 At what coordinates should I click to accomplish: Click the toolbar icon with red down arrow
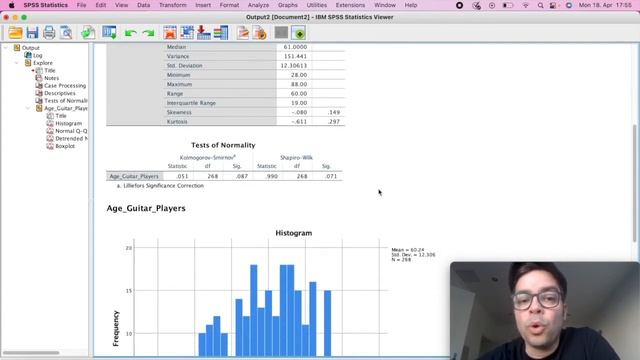(204, 33)
